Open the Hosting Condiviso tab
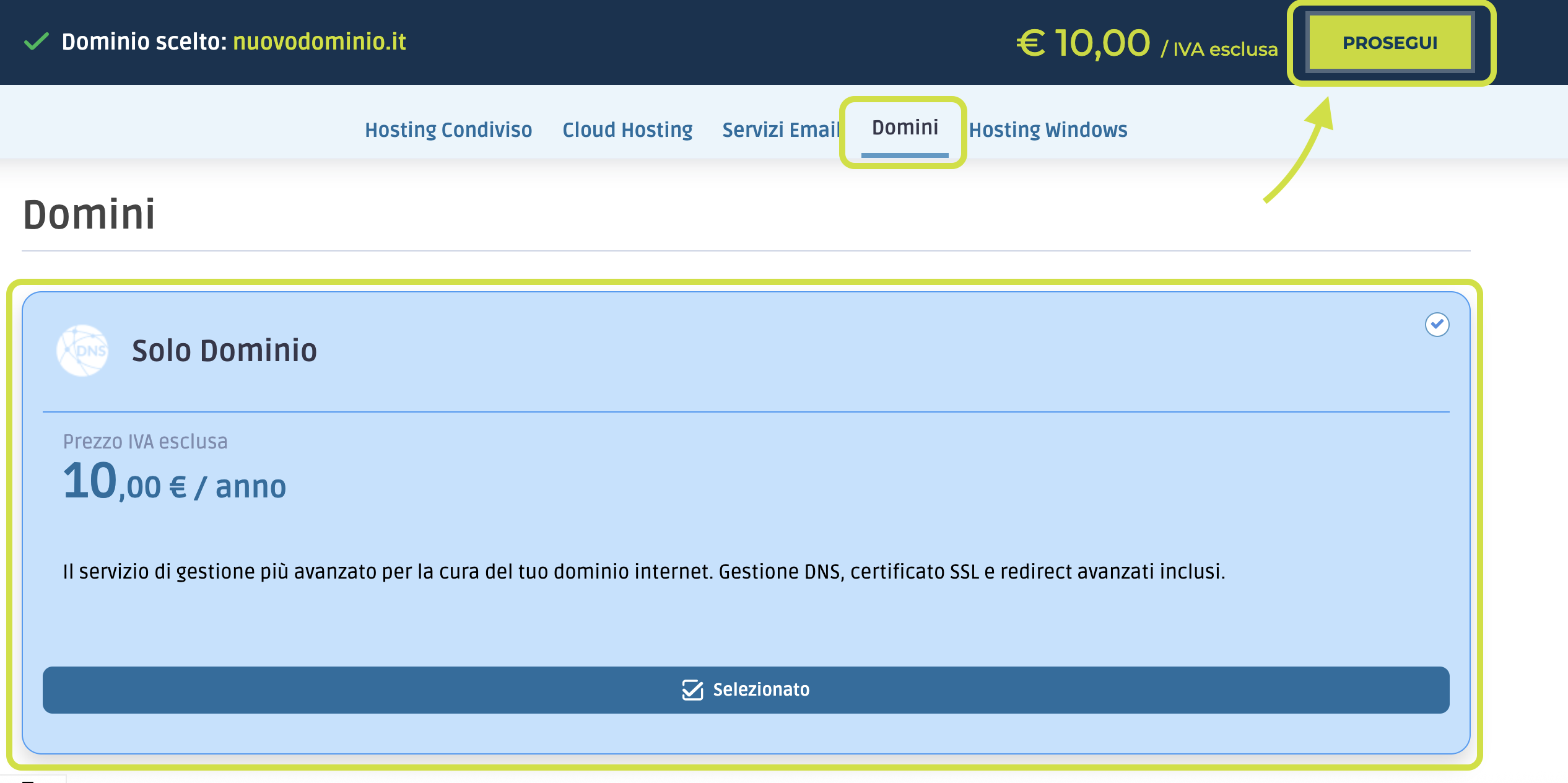This screenshot has width=1568, height=783. click(448, 129)
